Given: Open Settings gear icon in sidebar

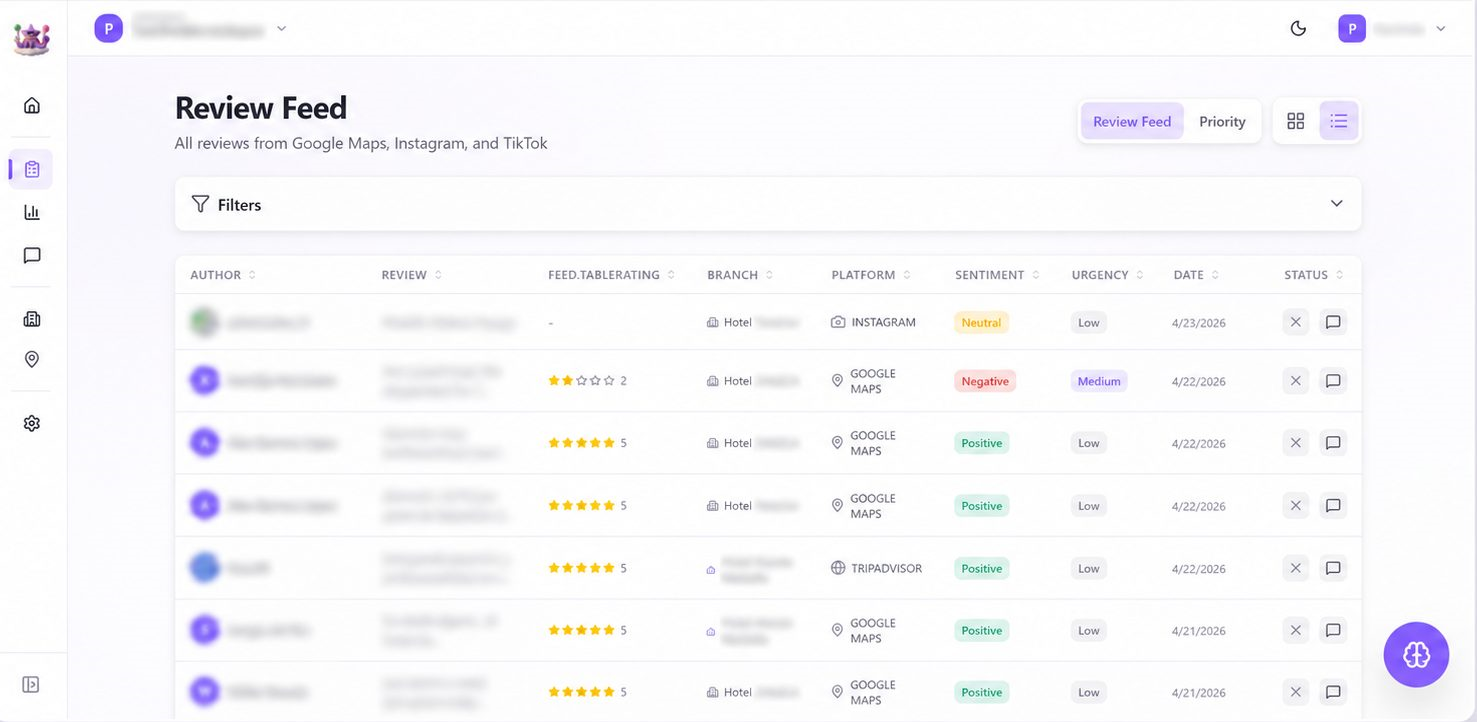Looking at the screenshot, I should click(32, 423).
